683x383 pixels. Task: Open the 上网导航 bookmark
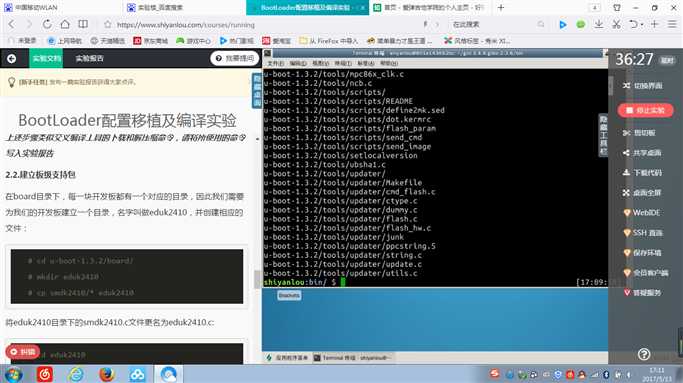point(64,41)
